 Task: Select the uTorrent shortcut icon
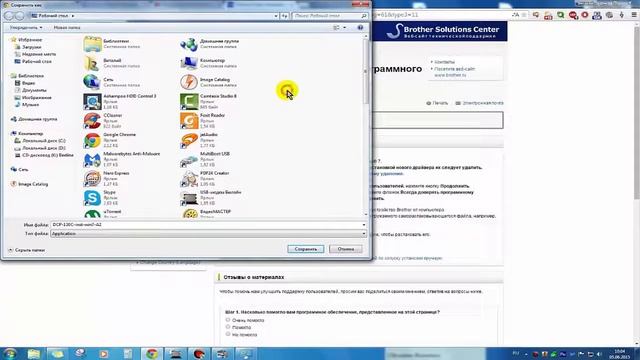tap(92, 213)
